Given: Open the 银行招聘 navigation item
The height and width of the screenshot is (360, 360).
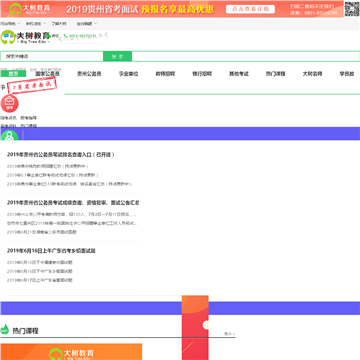Looking at the screenshot, I should click(202, 74).
